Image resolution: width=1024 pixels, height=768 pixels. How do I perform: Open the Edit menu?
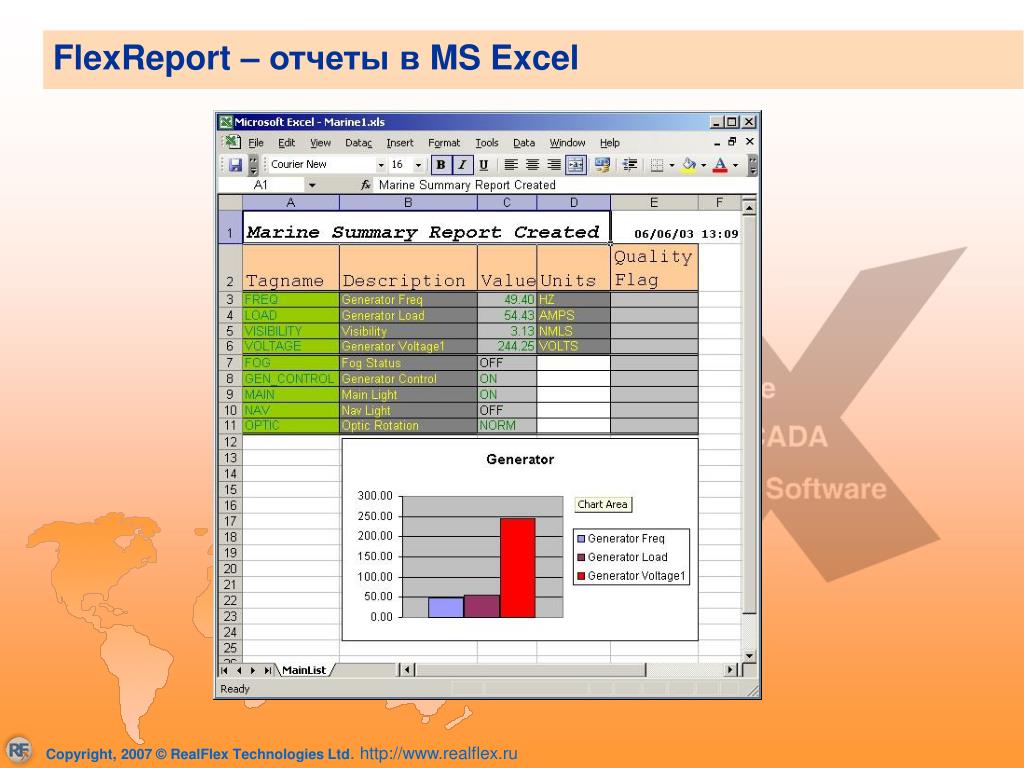286,143
